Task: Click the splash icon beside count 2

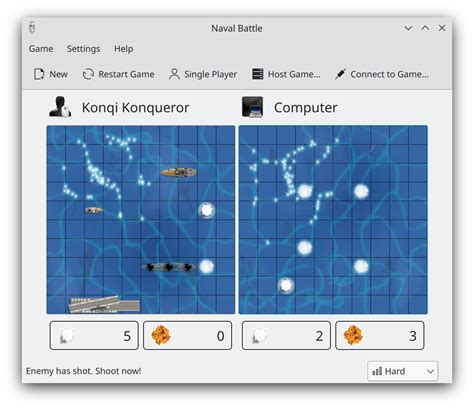Action: pyautogui.click(x=259, y=336)
